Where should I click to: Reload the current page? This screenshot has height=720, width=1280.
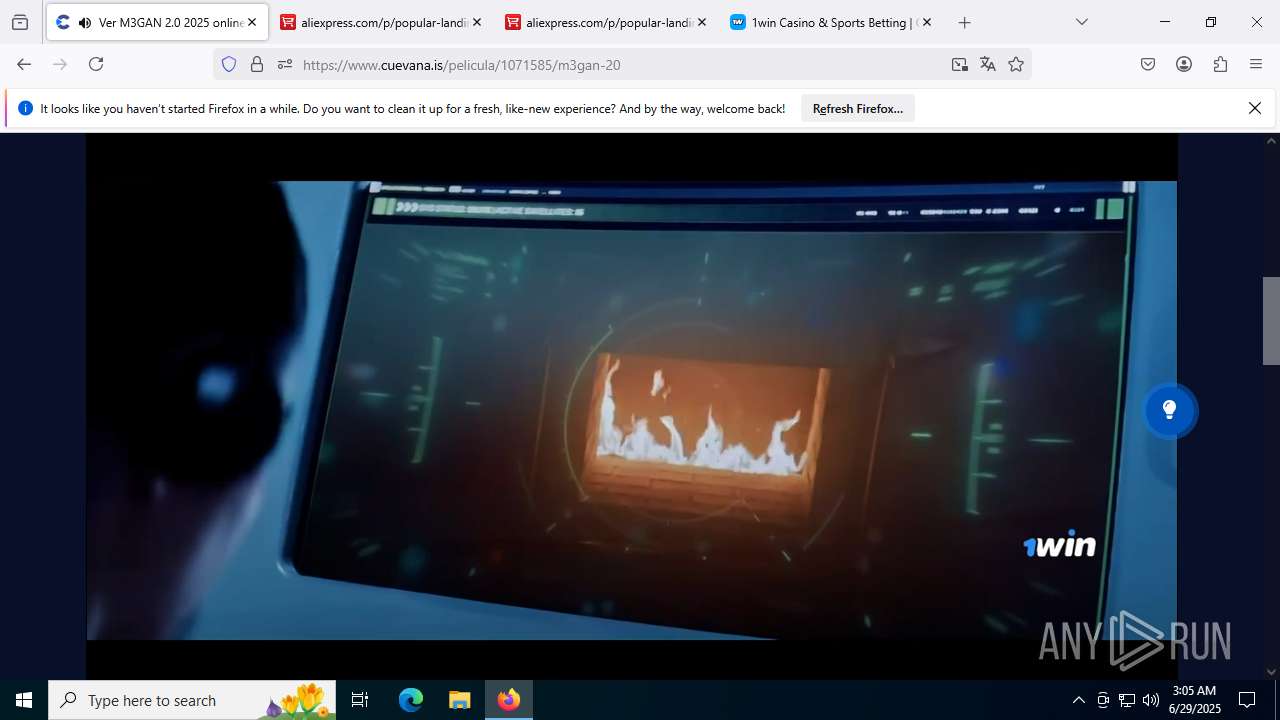pyautogui.click(x=96, y=64)
